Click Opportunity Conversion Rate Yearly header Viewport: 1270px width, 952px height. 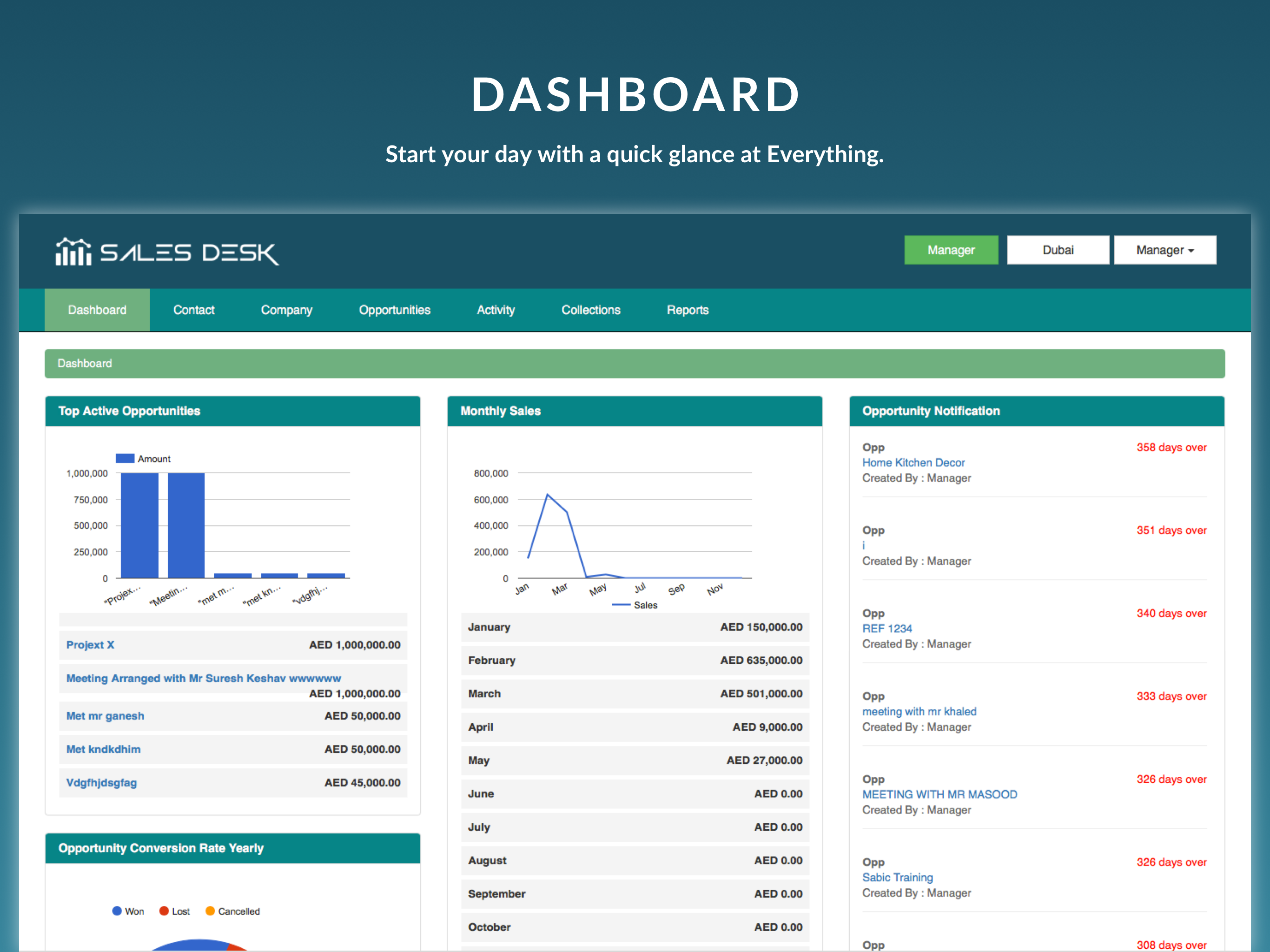click(232, 848)
